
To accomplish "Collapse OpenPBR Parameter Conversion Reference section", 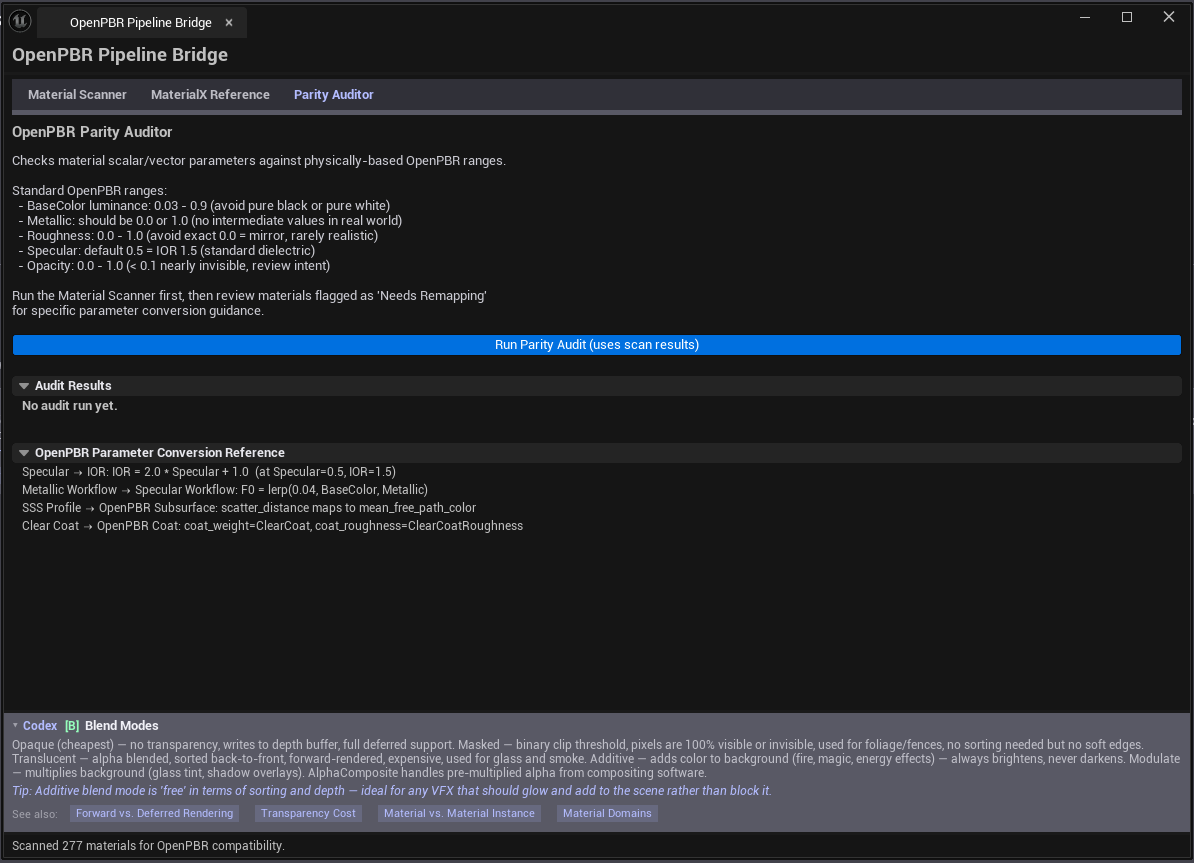I will point(24,453).
